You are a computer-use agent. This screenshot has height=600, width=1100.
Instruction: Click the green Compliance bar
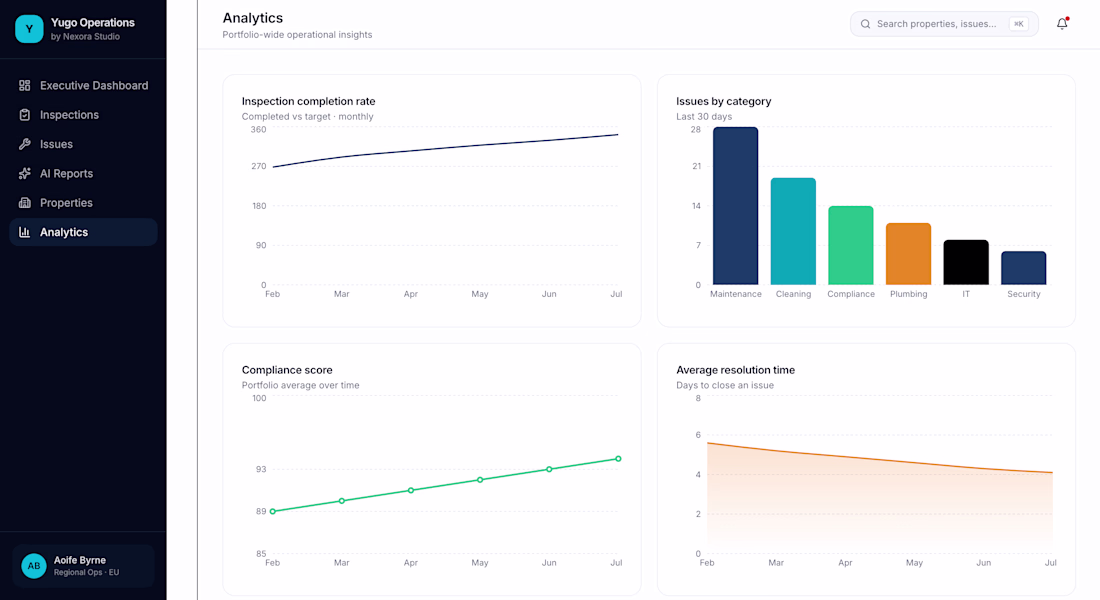pos(851,246)
